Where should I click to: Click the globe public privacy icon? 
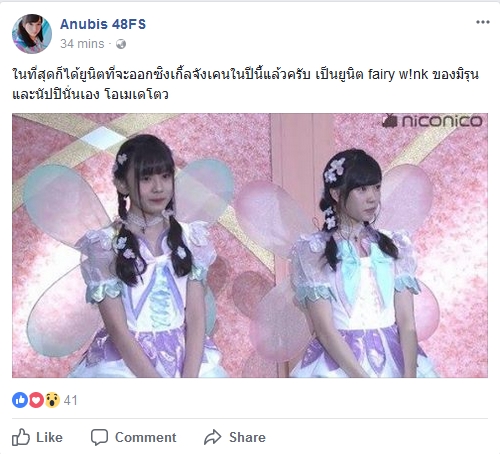[121, 44]
